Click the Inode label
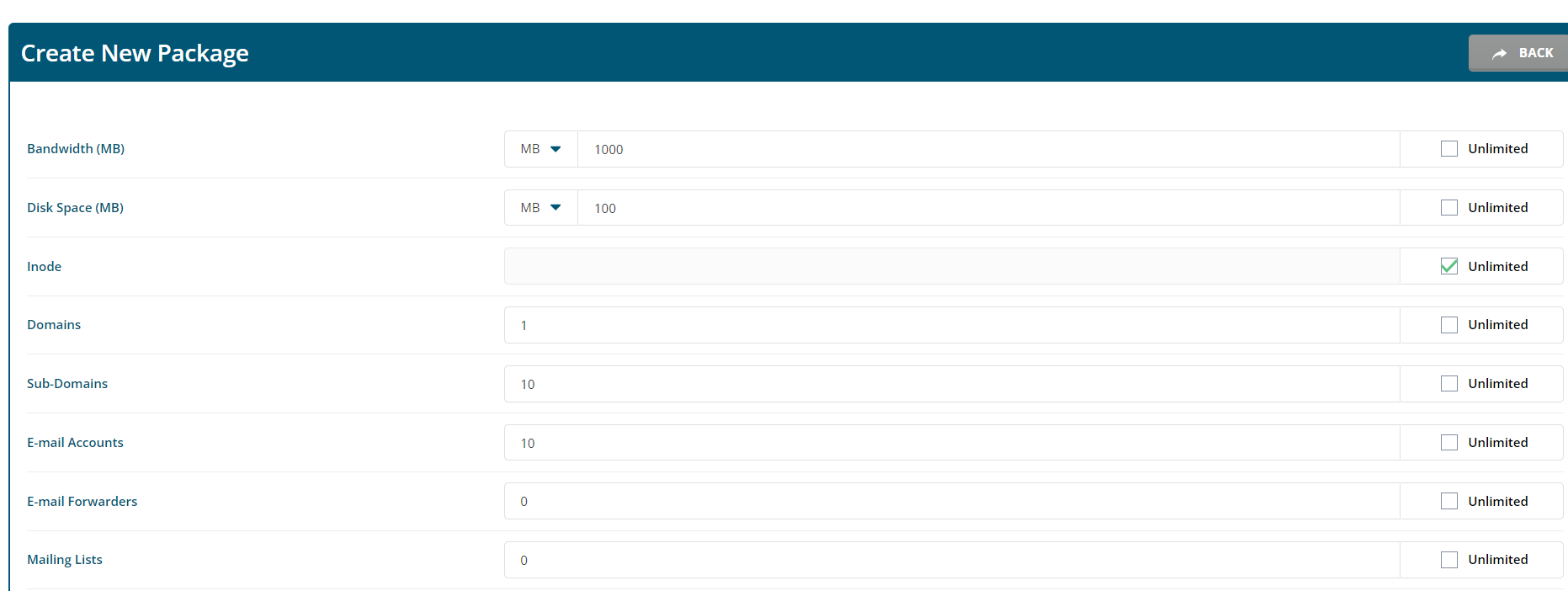1568x591 pixels. pos(44,266)
